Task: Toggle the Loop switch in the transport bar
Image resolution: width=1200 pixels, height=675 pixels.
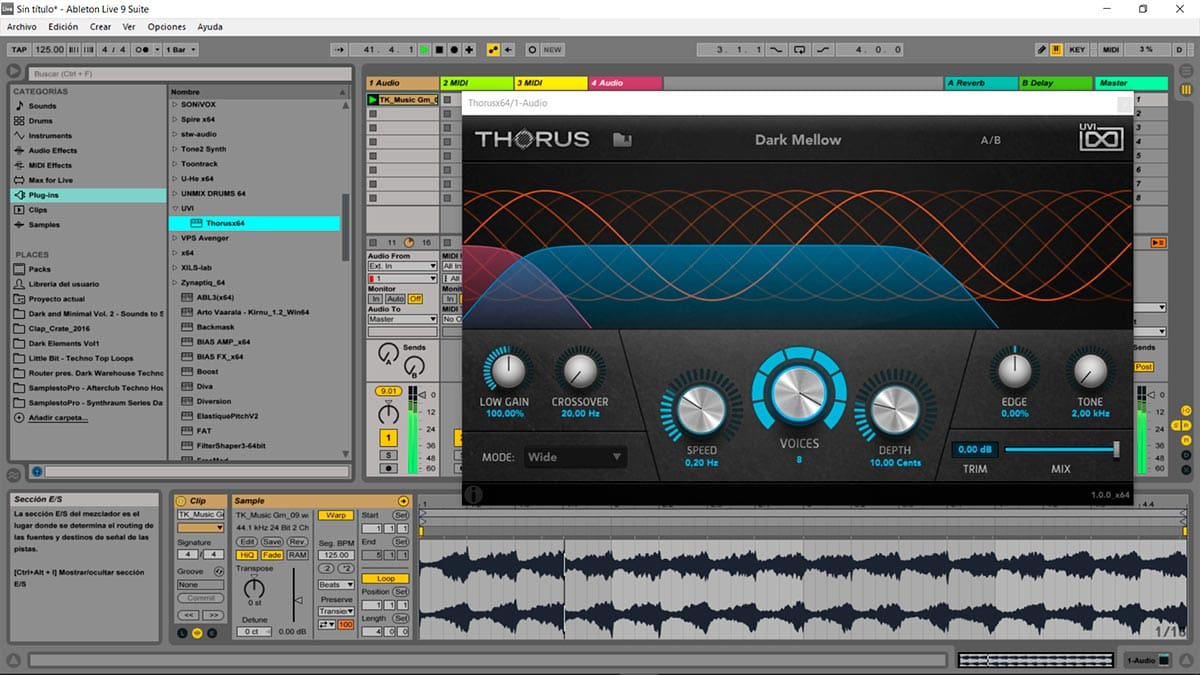Action: [800, 49]
